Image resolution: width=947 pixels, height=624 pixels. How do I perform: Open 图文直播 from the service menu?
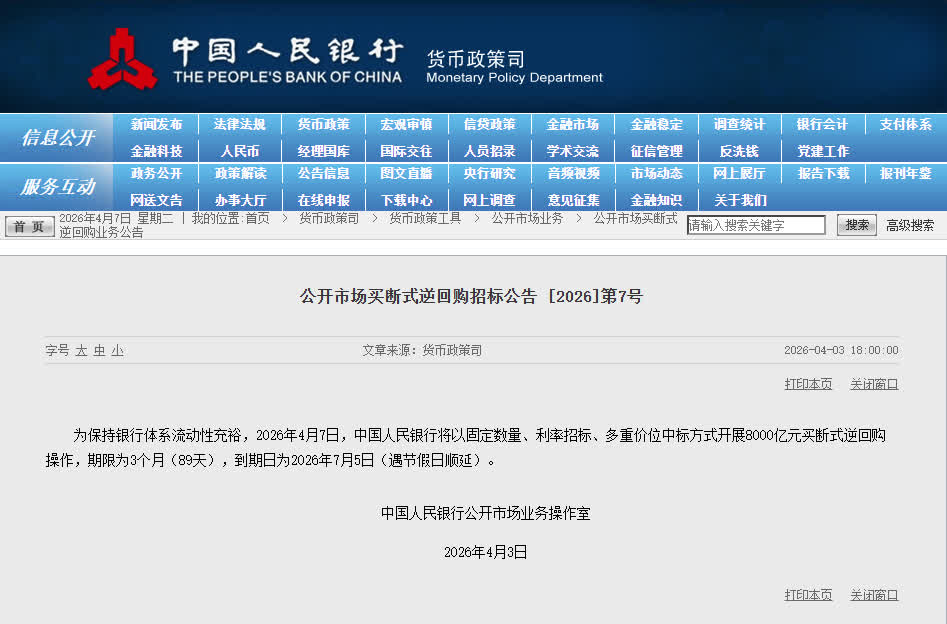tap(406, 173)
